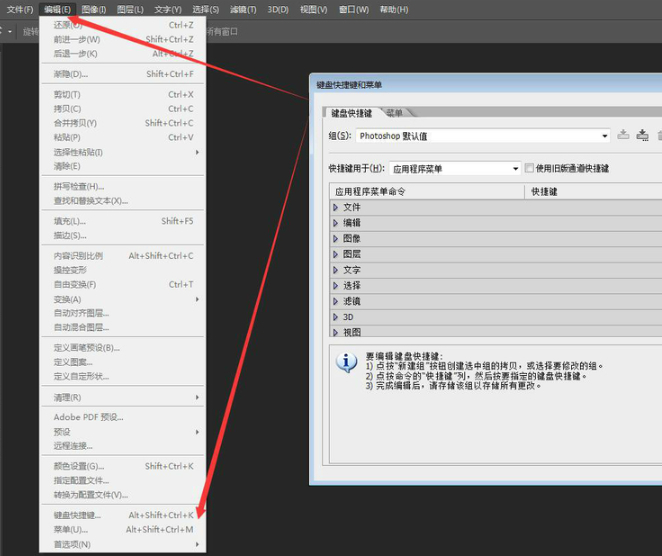Expand the 3D command group
Viewport: 662px width, 556px height.
(x=336, y=317)
